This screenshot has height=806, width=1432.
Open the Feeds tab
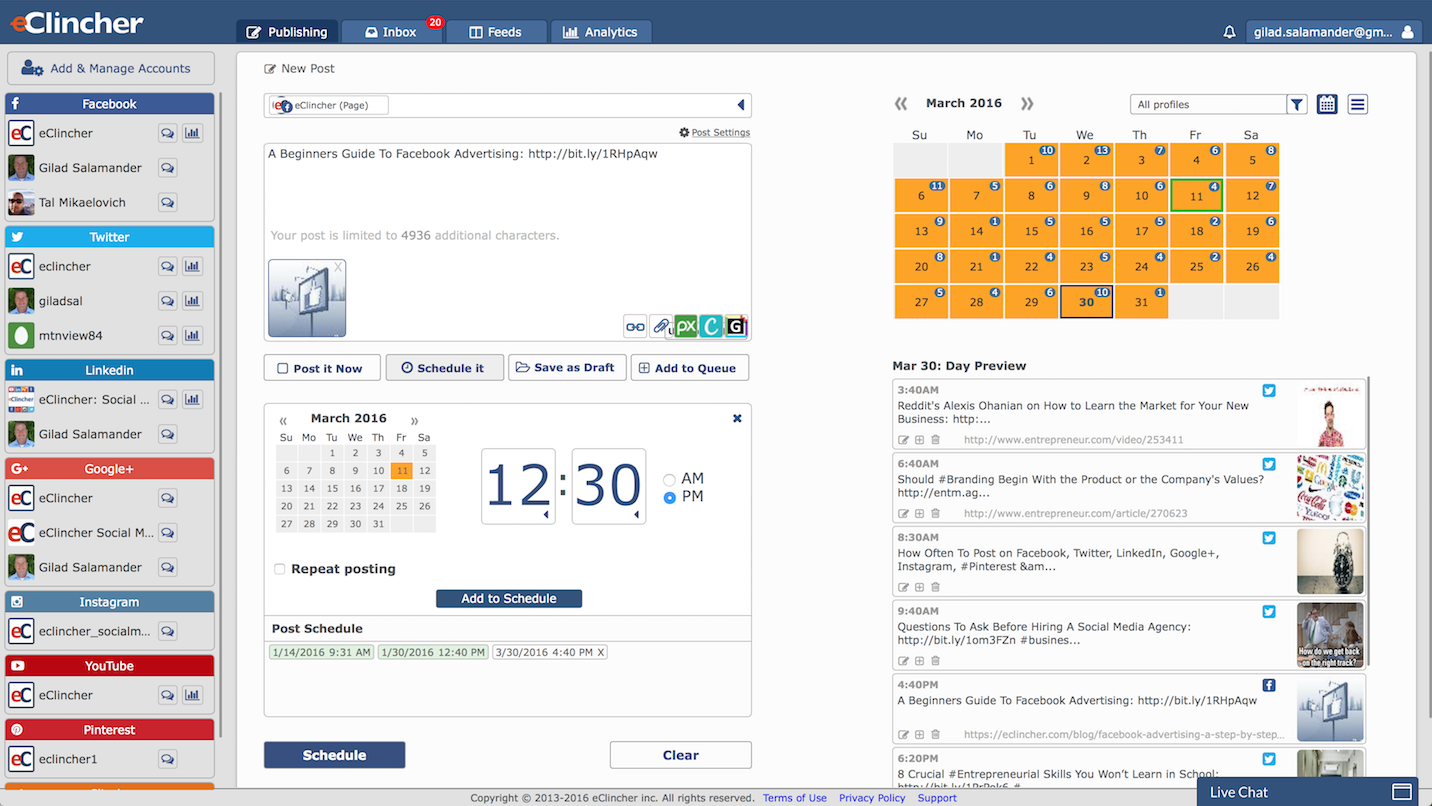coord(496,32)
